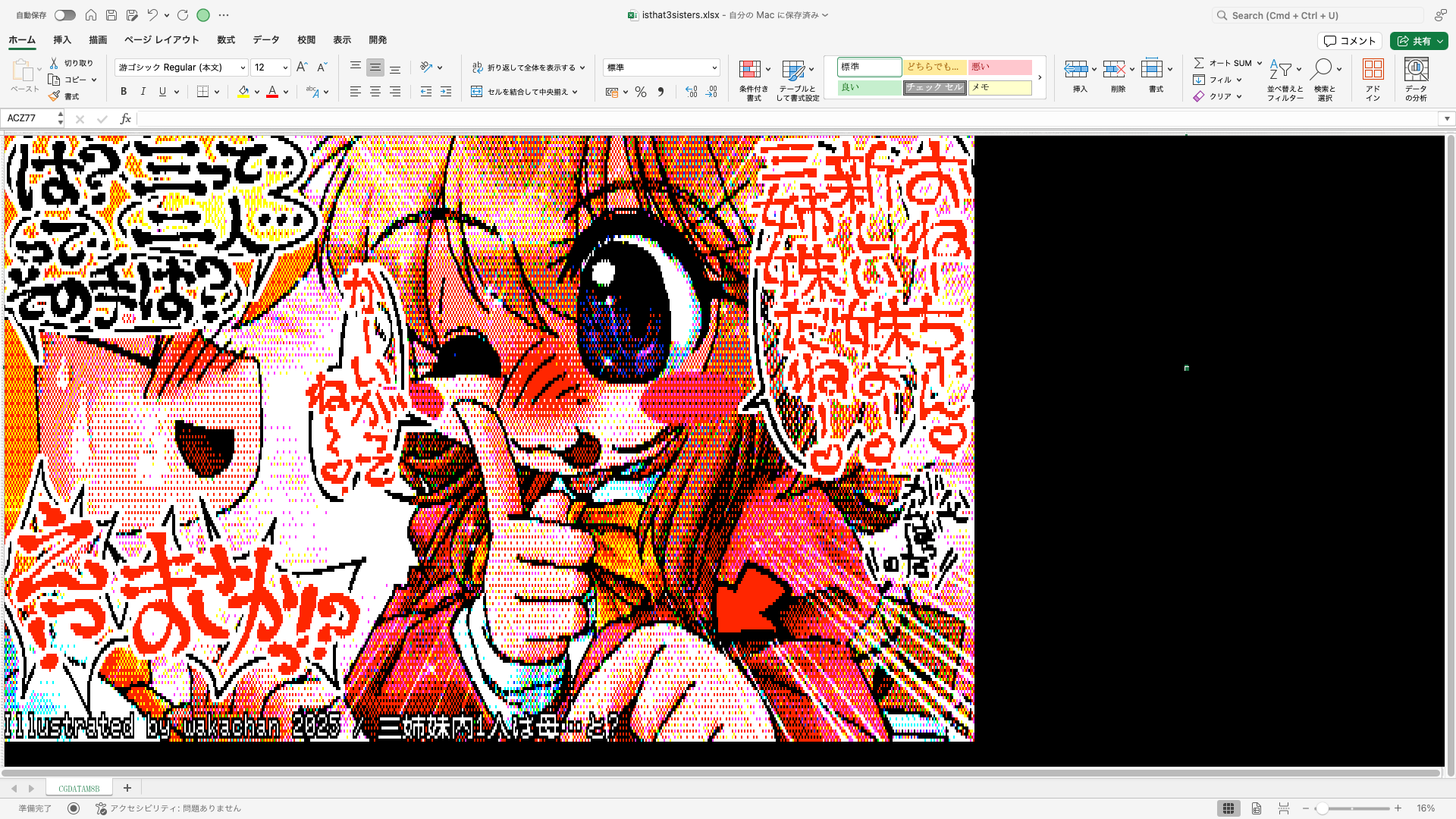Open the font name dropdown 游ゴシック Regular
Image resolution: width=1456 pixels, height=819 pixels.
[243, 67]
